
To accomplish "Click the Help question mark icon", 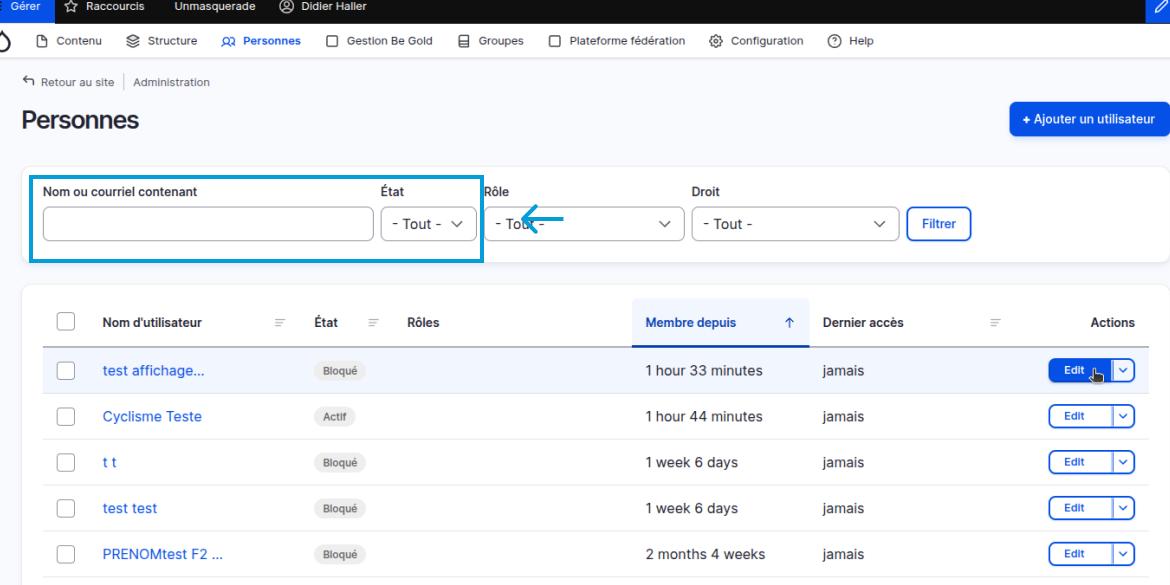I will (834, 41).
